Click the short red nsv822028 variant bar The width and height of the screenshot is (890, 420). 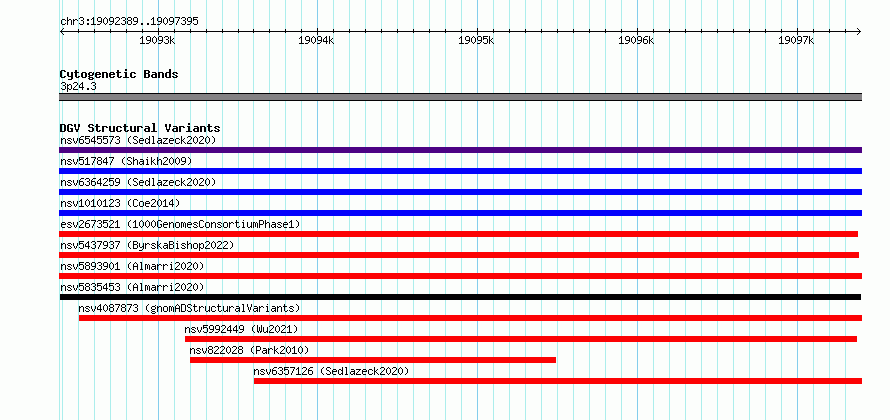(x=373, y=360)
